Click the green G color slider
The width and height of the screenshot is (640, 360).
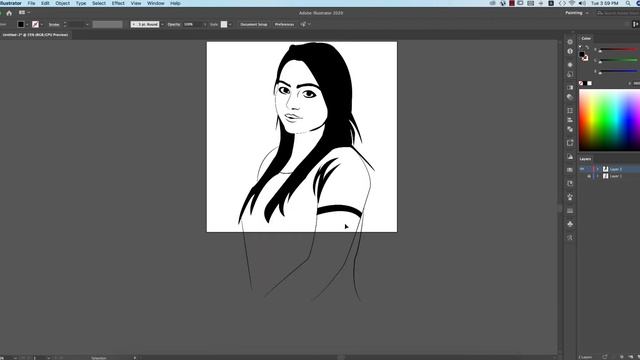[x=618, y=60]
